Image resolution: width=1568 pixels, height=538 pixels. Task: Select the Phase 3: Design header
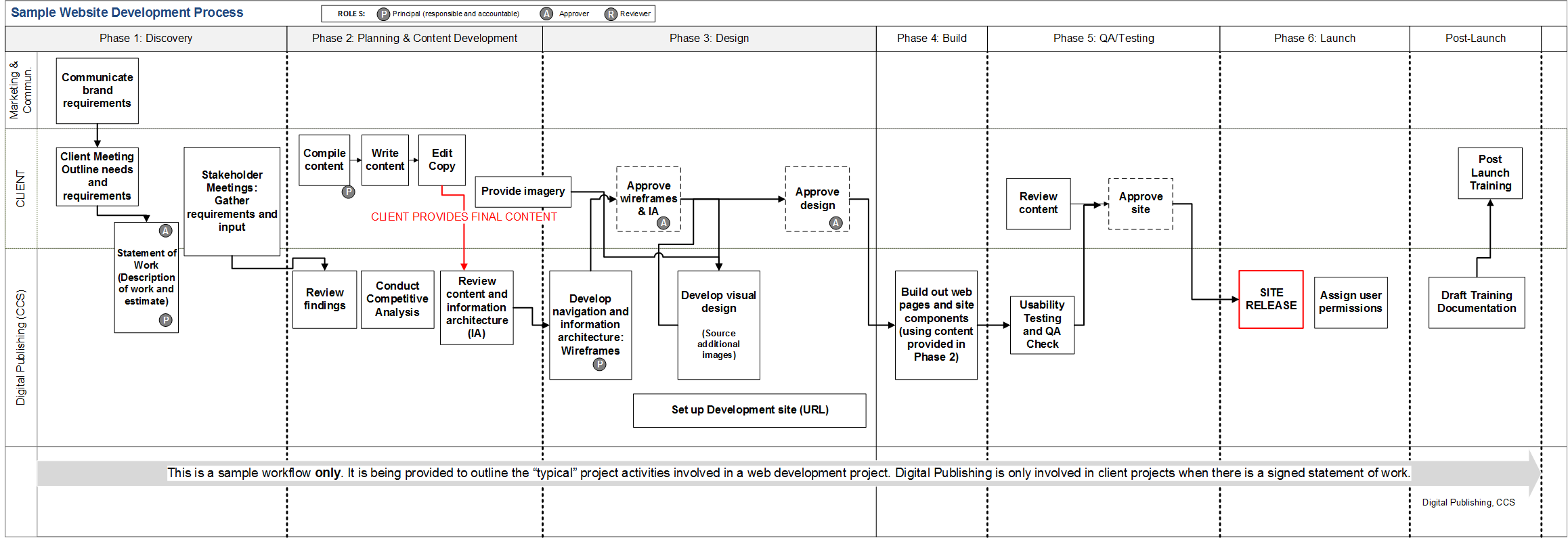(709, 39)
